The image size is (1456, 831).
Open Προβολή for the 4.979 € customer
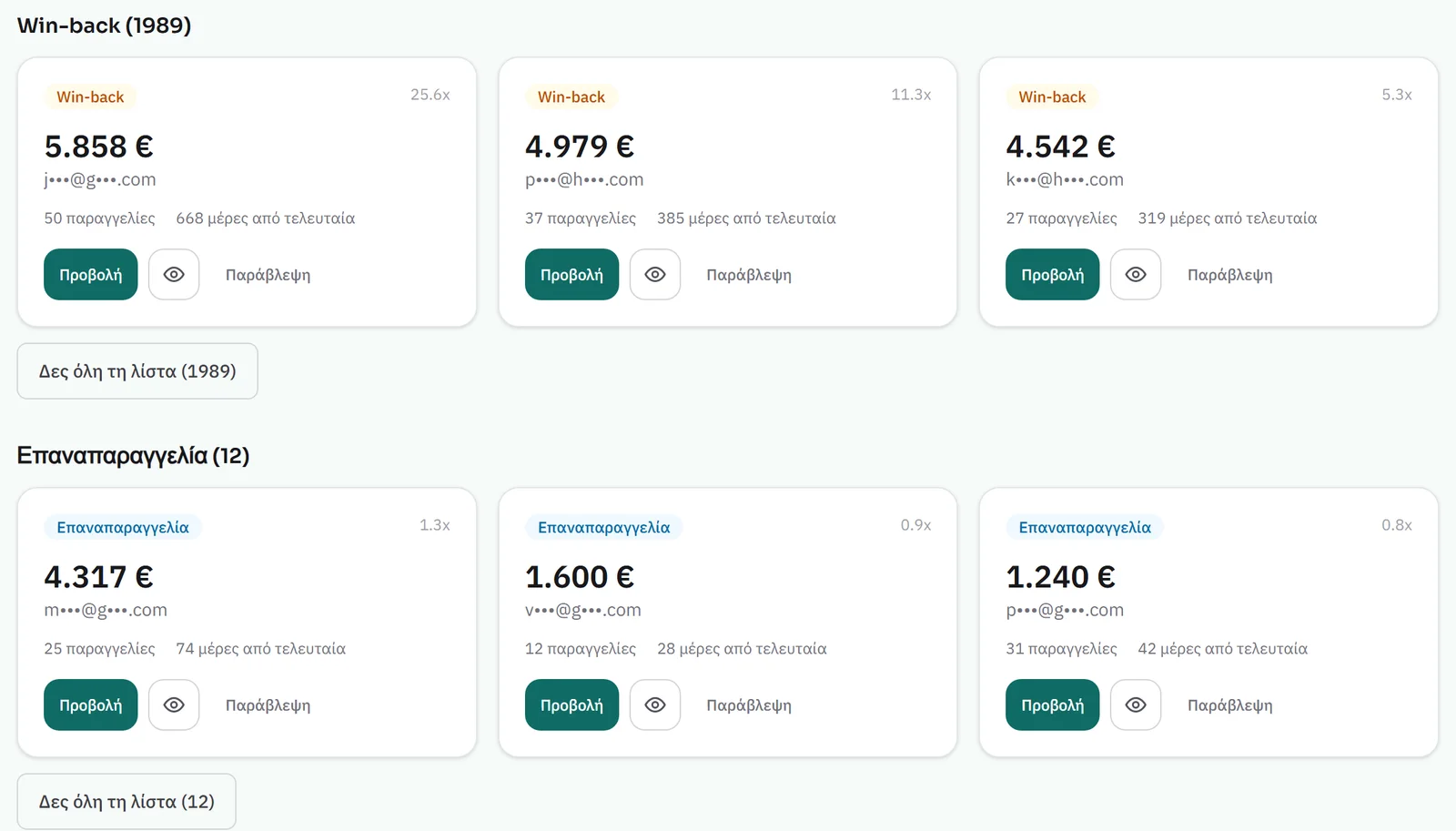pyautogui.click(x=571, y=274)
